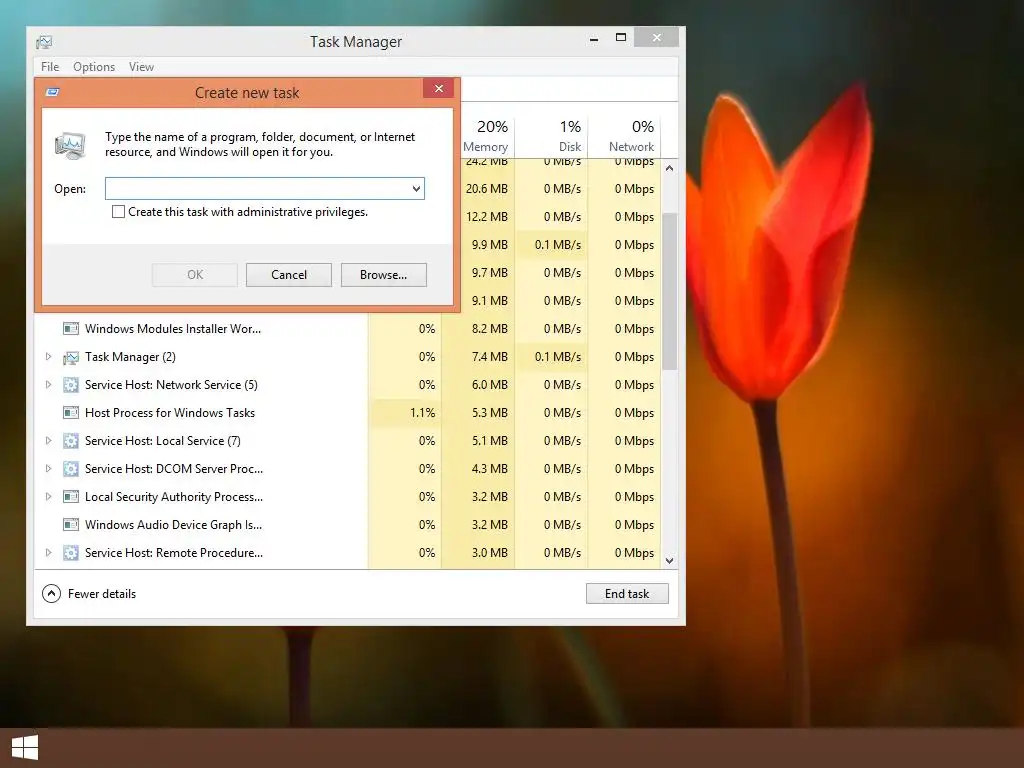Maximize the Task Manager window

(x=621, y=37)
